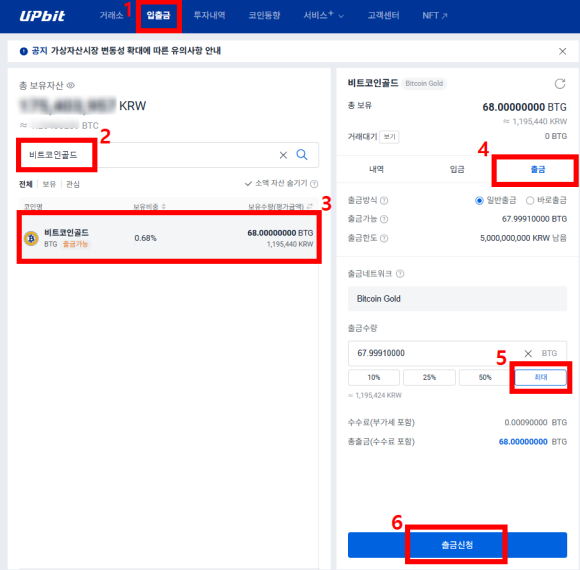Filter coin list by 관심
Viewport: 580px width, 570px height.
[72, 184]
